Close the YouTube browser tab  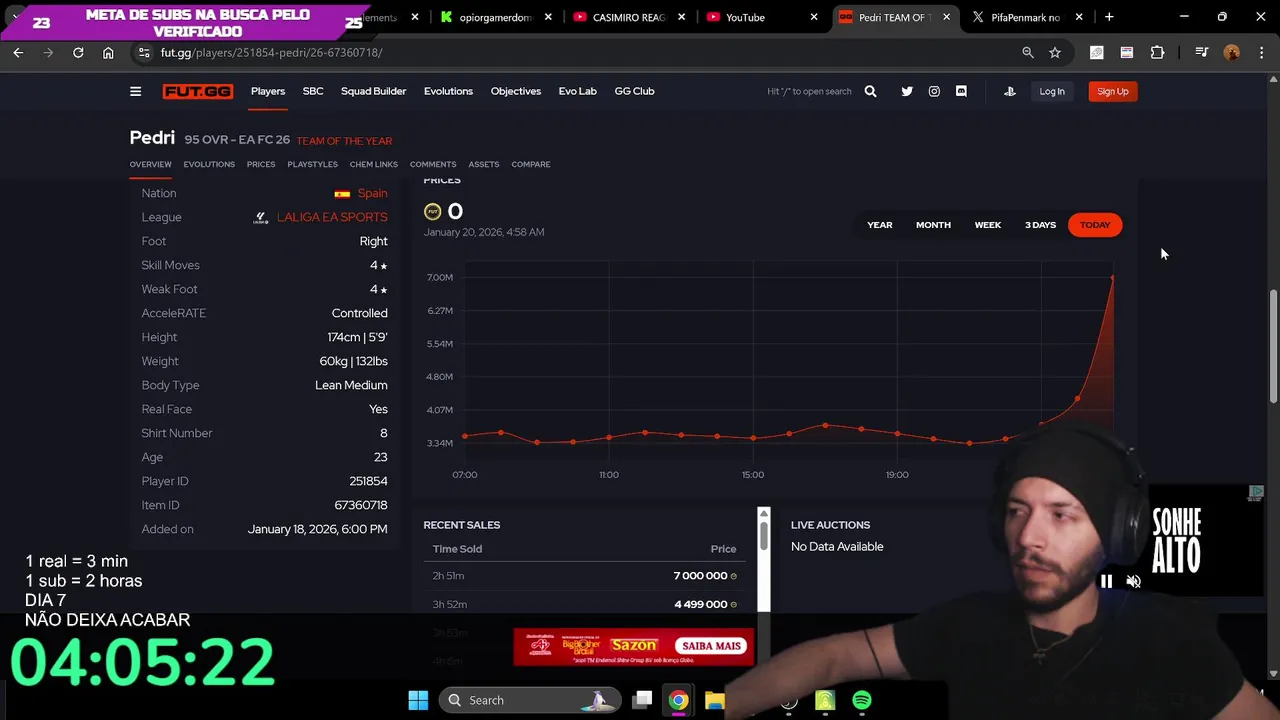[x=814, y=17]
